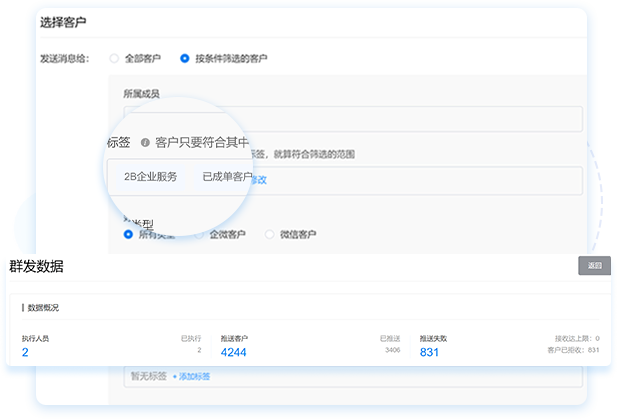Click the 数据概况 section heading
The height and width of the screenshot is (419, 617).
(43, 308)
